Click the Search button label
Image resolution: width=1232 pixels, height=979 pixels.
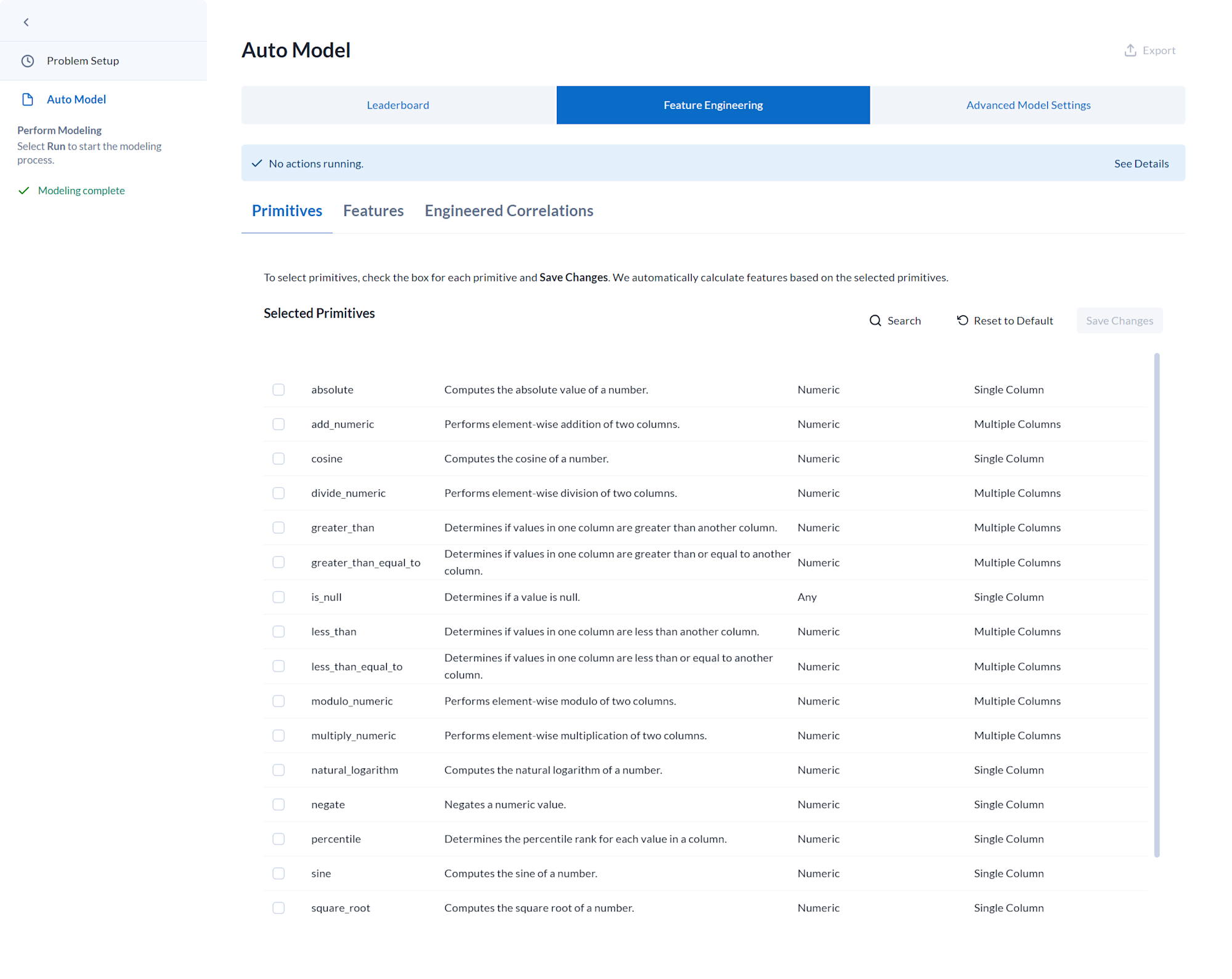(x=904, y=321)
